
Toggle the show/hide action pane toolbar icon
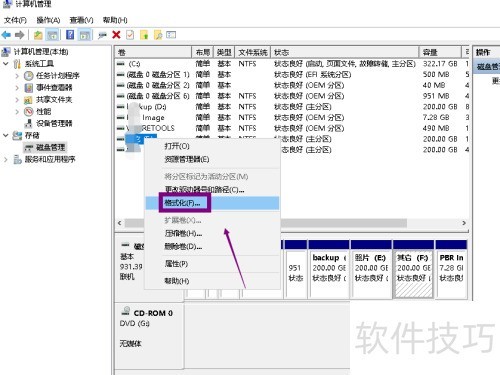(x=85, y=35)
